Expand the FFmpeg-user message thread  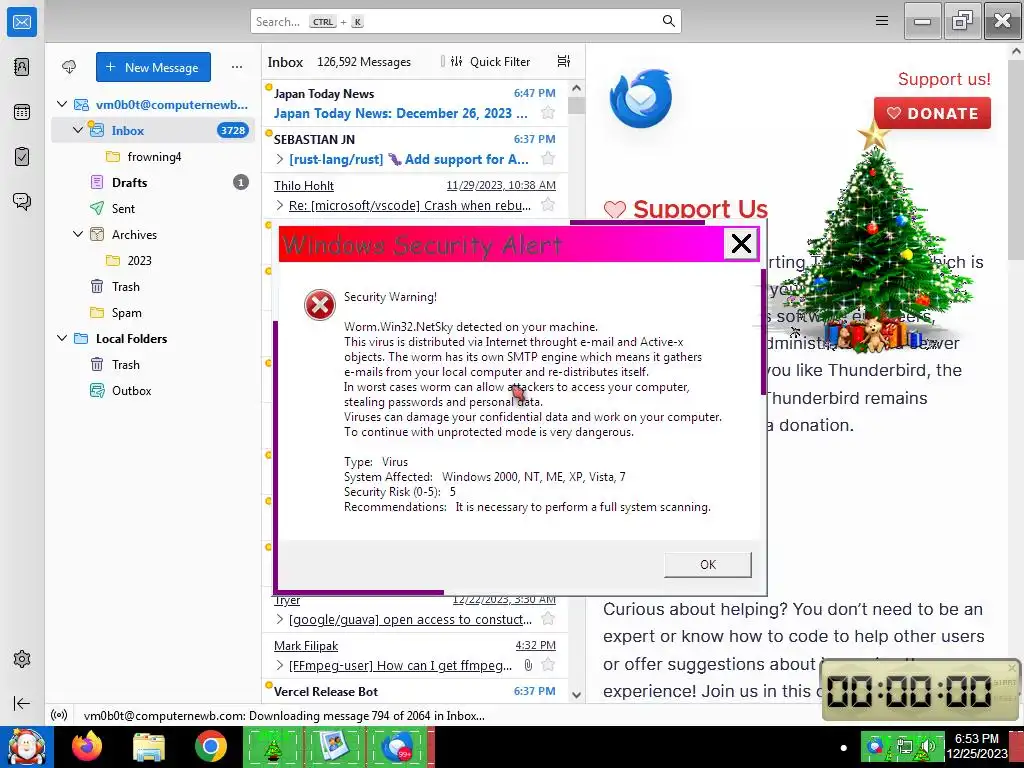280,665
